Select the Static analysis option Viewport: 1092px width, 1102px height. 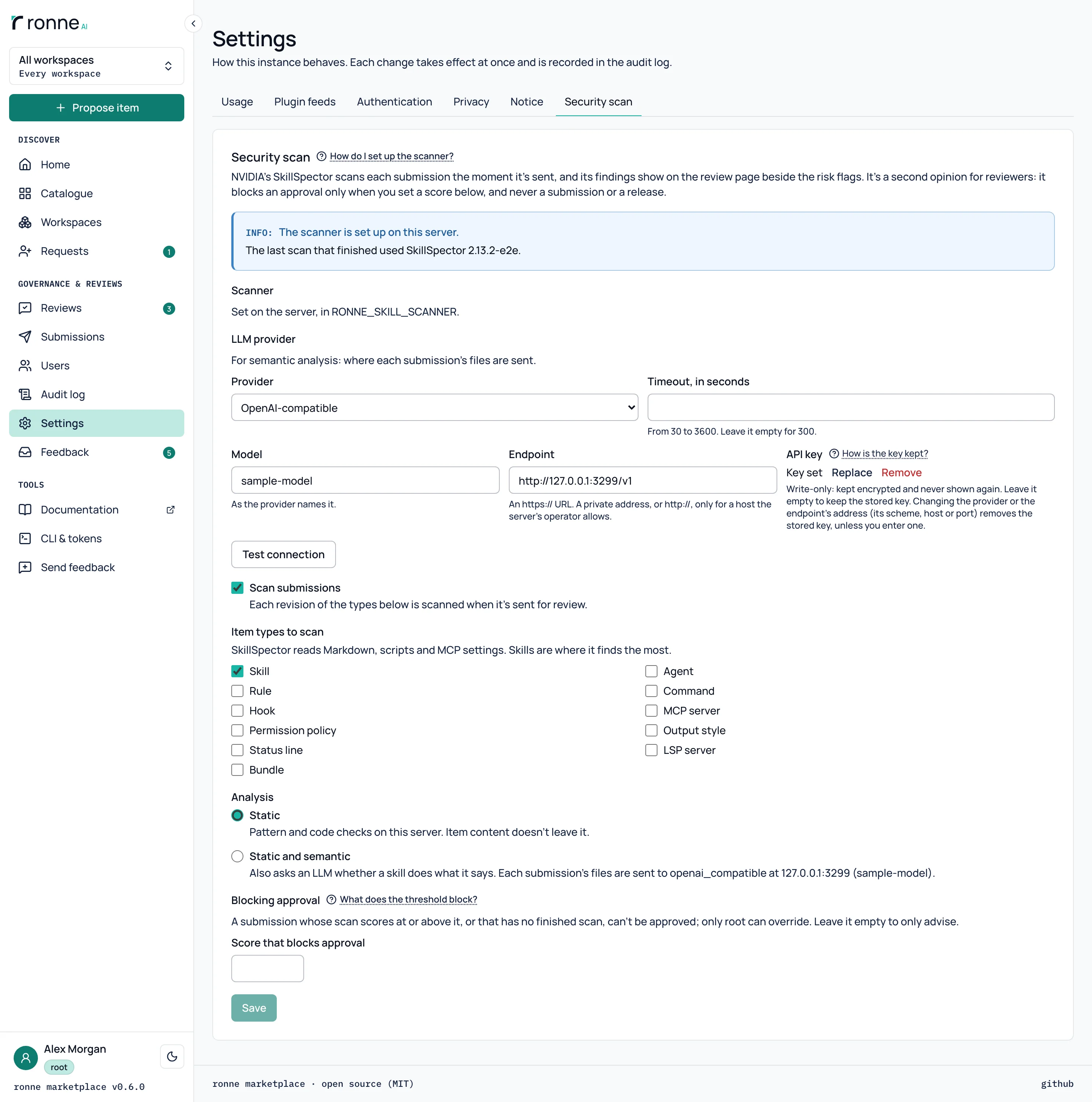[237, 815]
